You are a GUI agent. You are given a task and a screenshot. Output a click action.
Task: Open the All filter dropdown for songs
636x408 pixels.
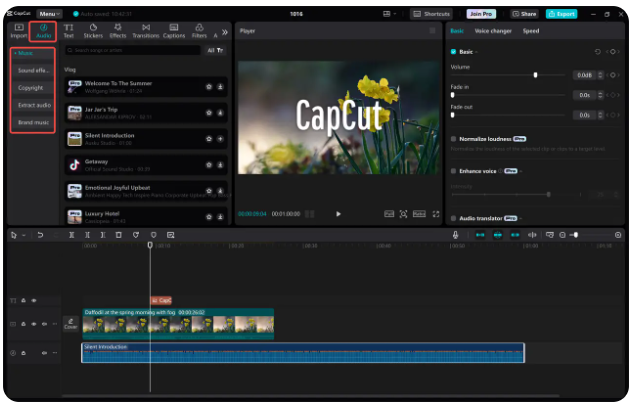(x=215, y=50)
